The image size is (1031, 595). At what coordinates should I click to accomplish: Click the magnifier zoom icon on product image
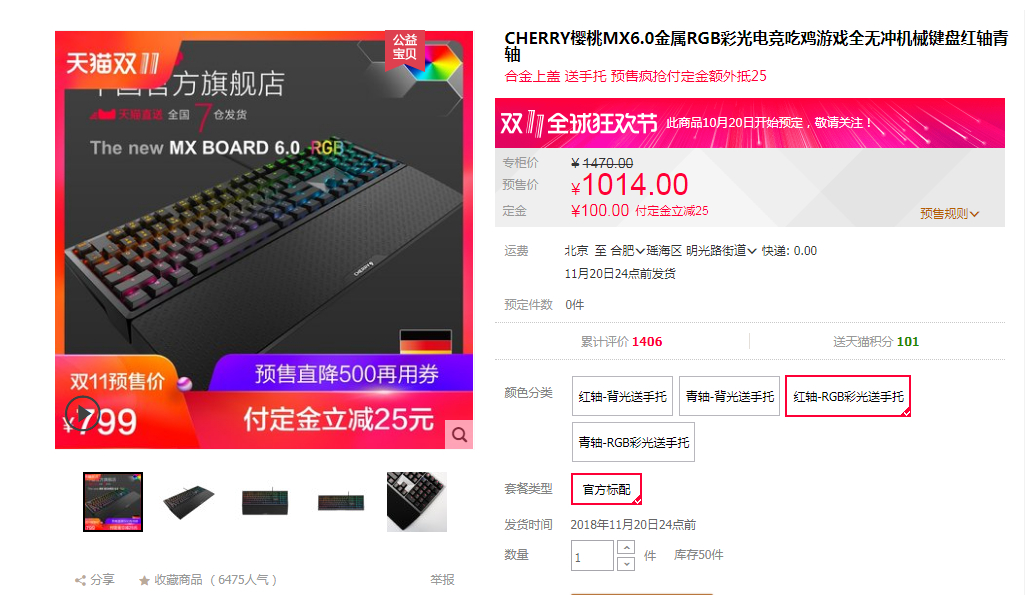pyautogui.click(x=460, y=435)
